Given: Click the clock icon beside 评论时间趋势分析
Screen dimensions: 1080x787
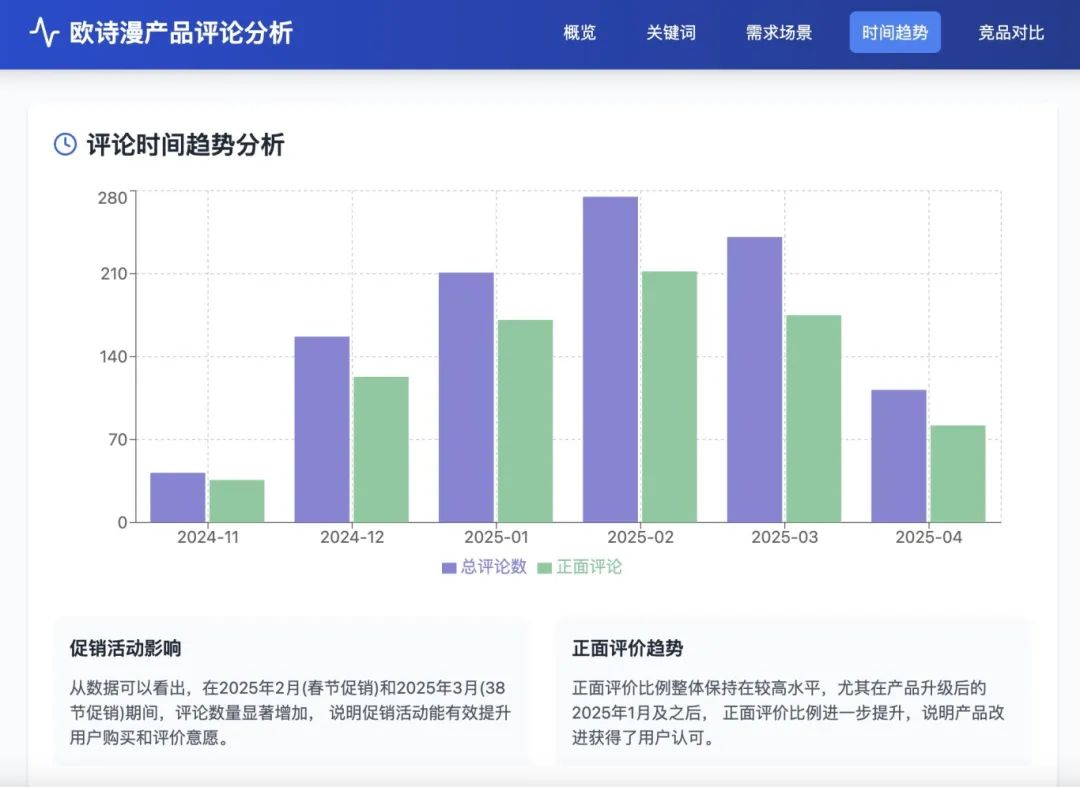Looking at the screenshot, I should pyautogui.click(x=65, y=145).
